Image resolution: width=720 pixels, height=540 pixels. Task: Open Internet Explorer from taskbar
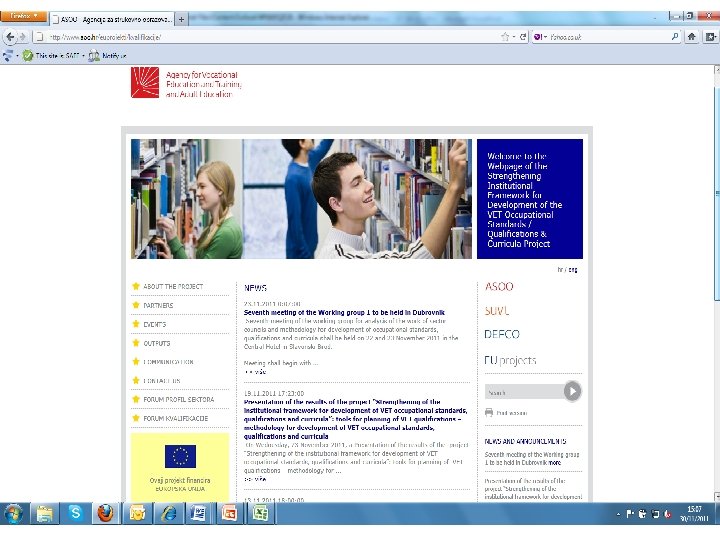(x=169, y=513)
